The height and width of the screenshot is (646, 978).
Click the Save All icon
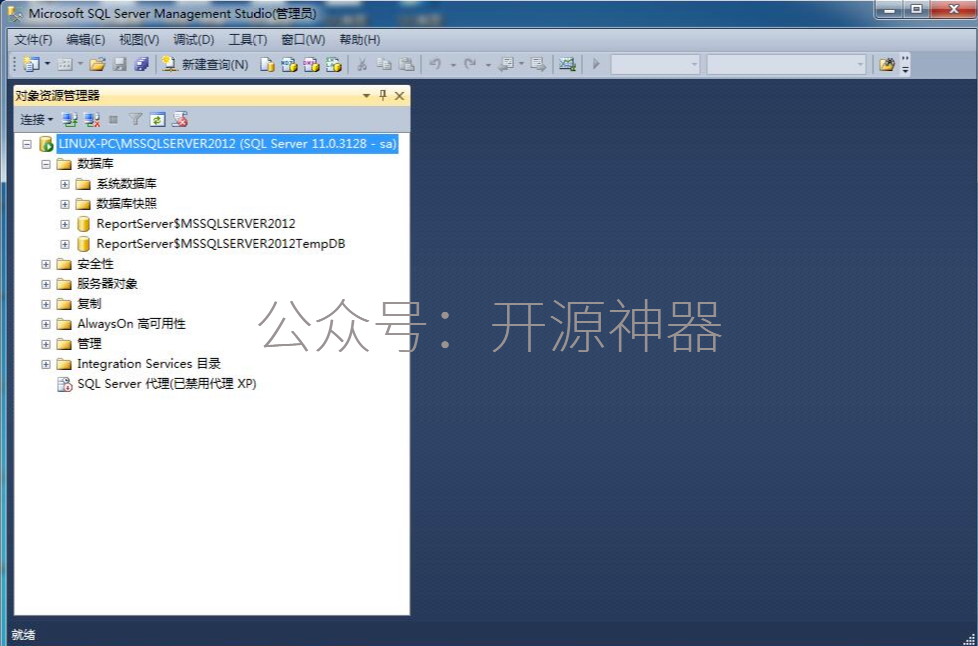pyautogui.click(x=142, y=64)
